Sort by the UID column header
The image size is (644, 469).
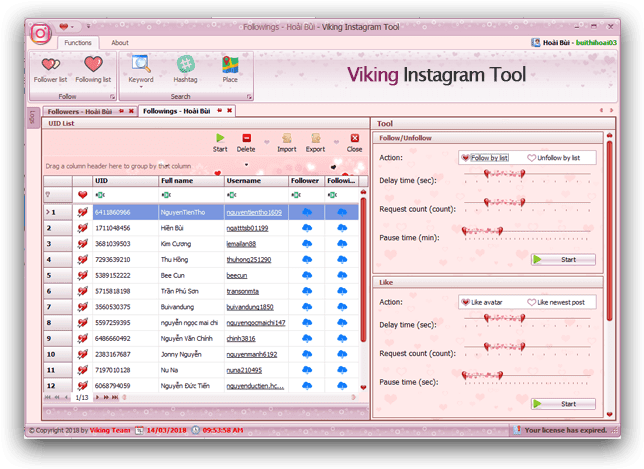(x=125, y=181)
